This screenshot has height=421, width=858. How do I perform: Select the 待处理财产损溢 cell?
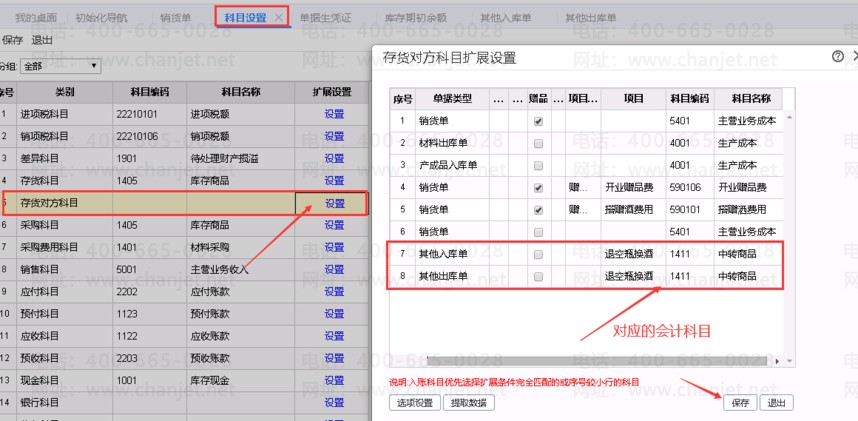(240, 159)
